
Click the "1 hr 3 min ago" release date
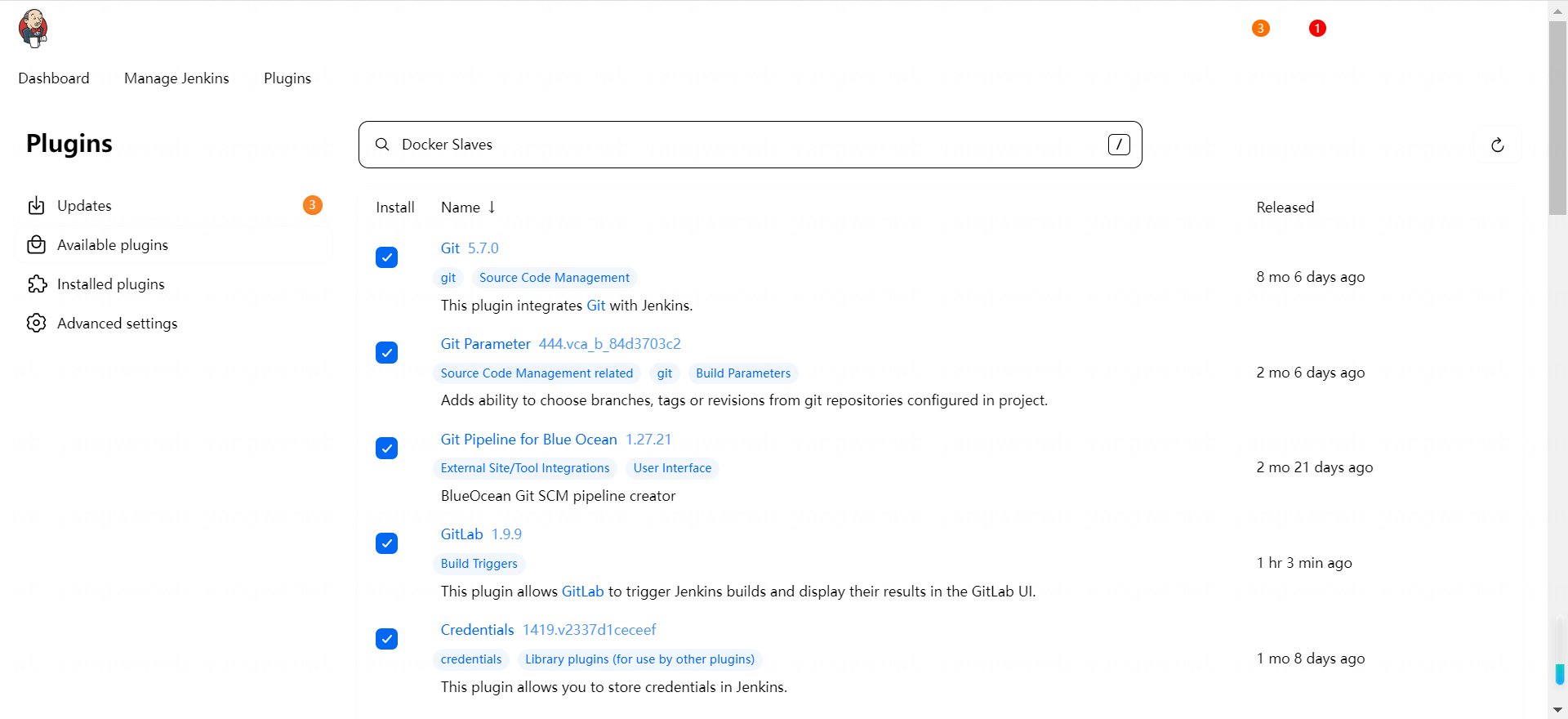[x=1304, y=563]
